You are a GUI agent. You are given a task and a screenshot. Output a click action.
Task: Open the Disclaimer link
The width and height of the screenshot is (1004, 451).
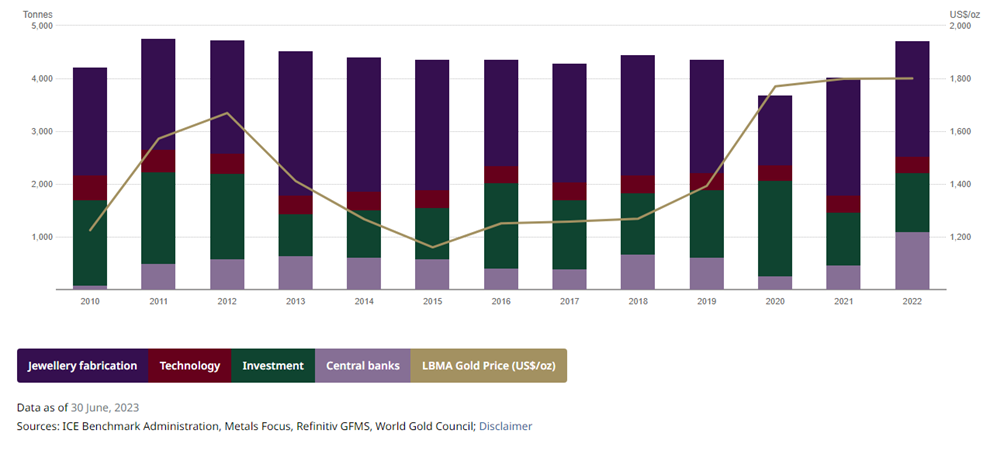505,426
